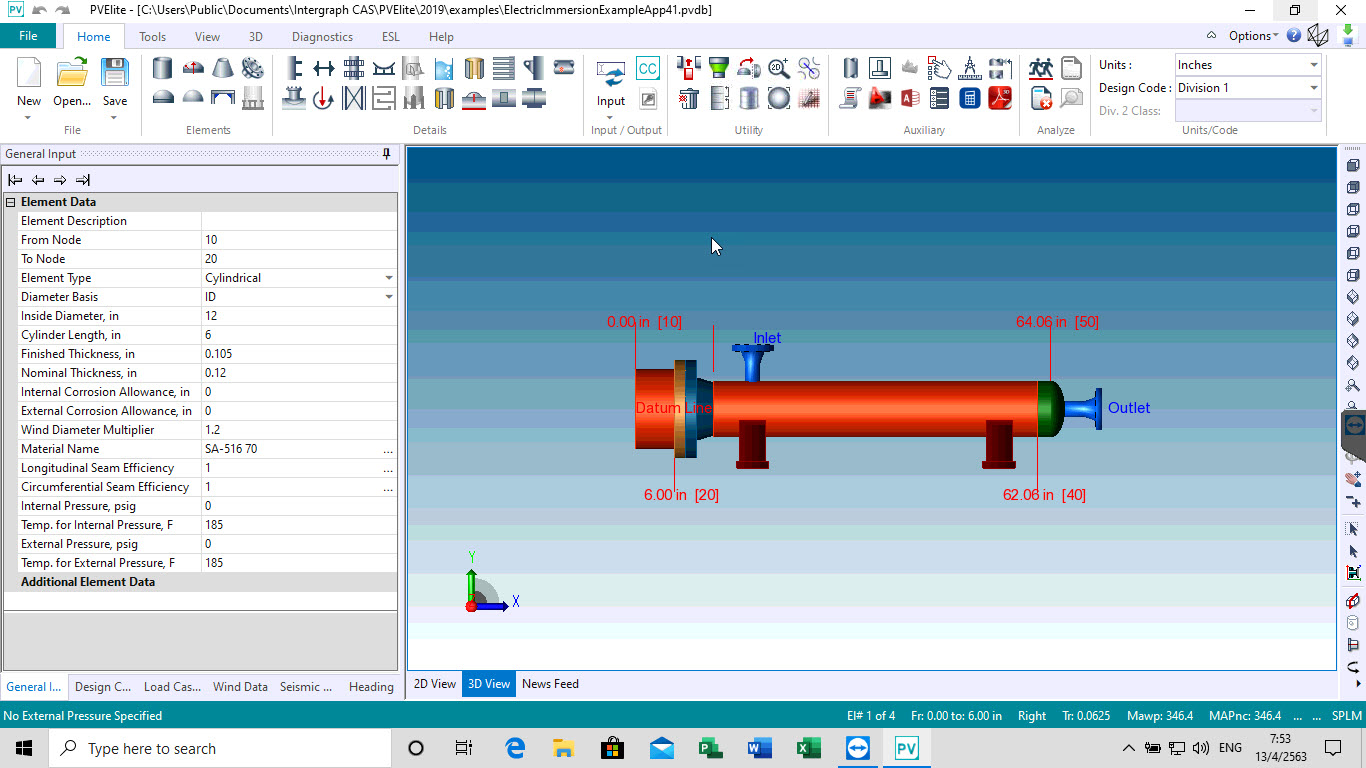
Task: Open Excel from the taskbar
Action: coord(809,748)
